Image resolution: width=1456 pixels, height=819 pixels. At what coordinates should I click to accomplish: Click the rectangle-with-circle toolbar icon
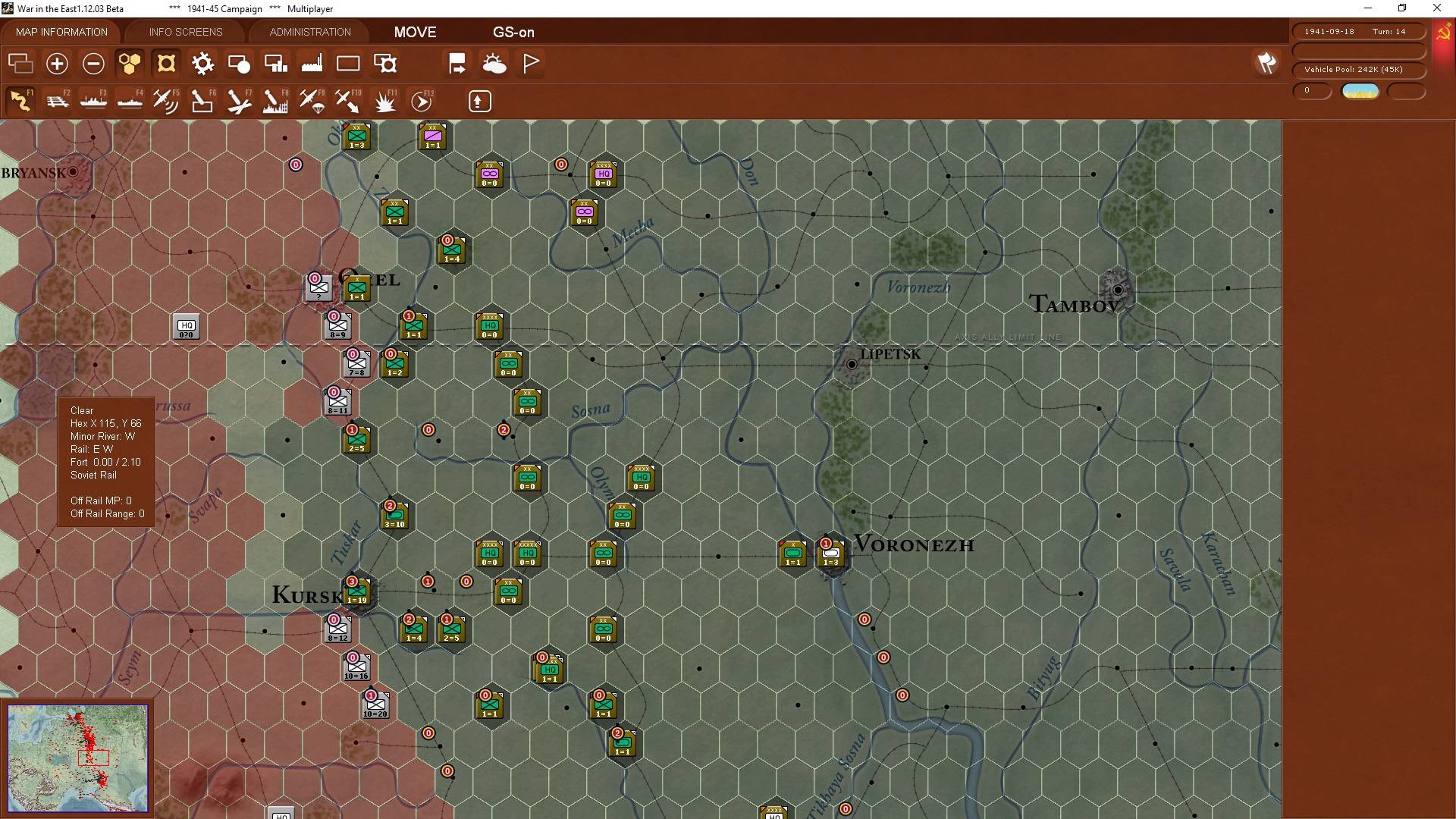pyautogui.click(x=239, y=64)
